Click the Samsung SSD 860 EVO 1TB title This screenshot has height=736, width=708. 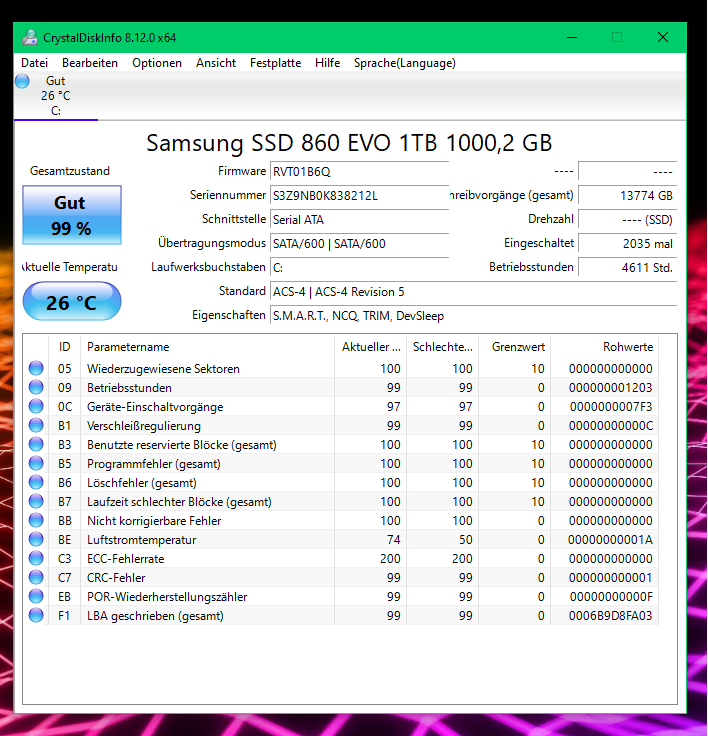coord(349,143)
